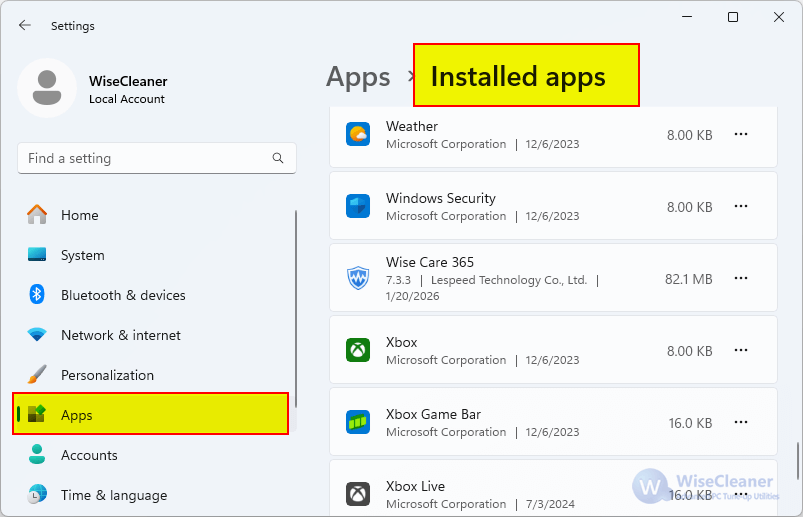Click the 82.1 MB size value
Viewport: 803px width, 517px height.
coord(688,279)
